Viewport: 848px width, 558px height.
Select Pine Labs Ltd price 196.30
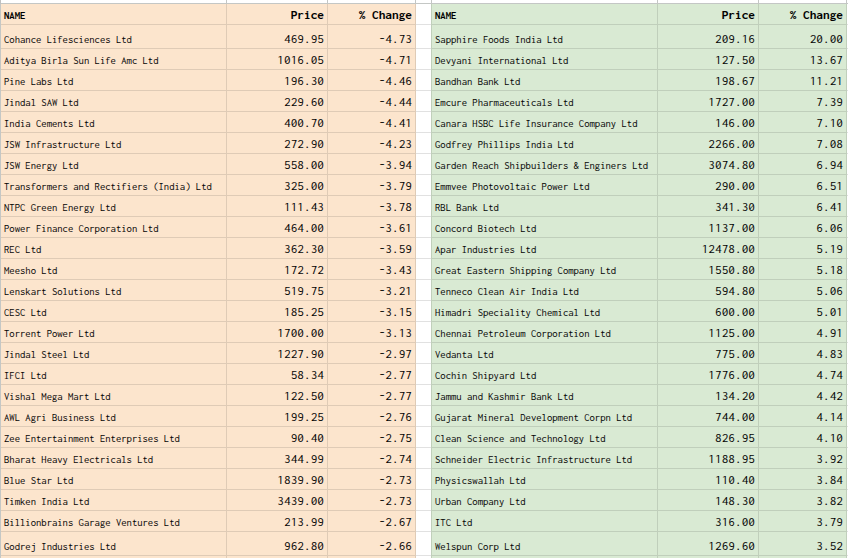tap(304, 81)
